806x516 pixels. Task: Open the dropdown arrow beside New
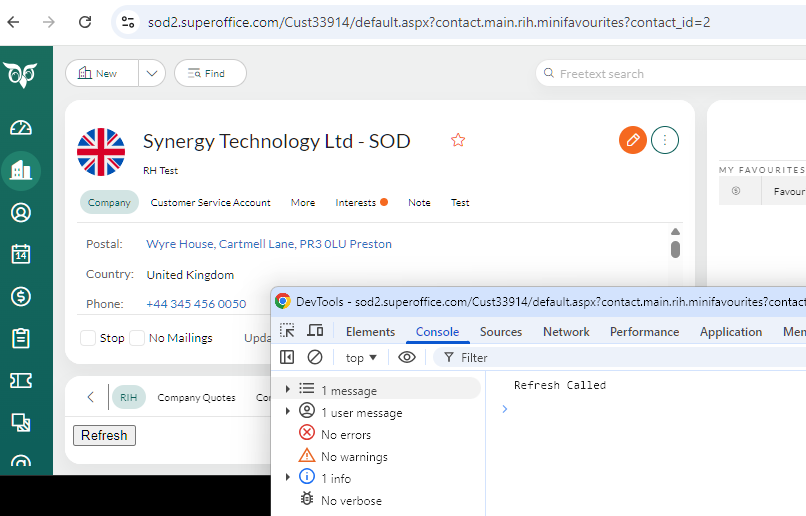coord(152,73)
